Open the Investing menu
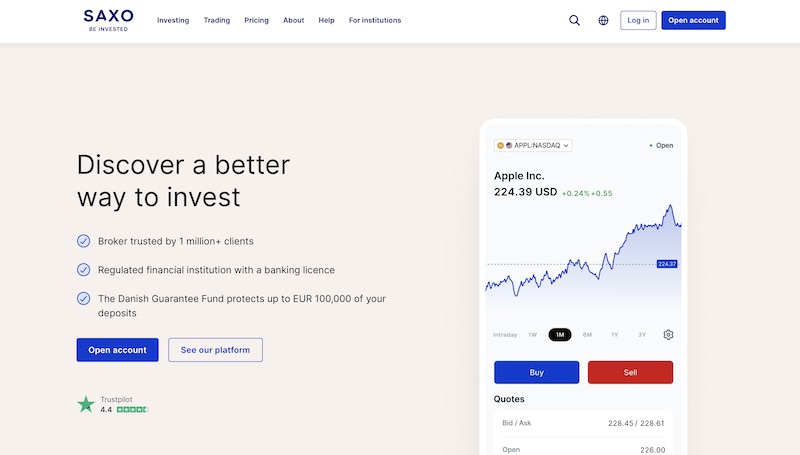 pyautogui.click(x=173, y=20)
